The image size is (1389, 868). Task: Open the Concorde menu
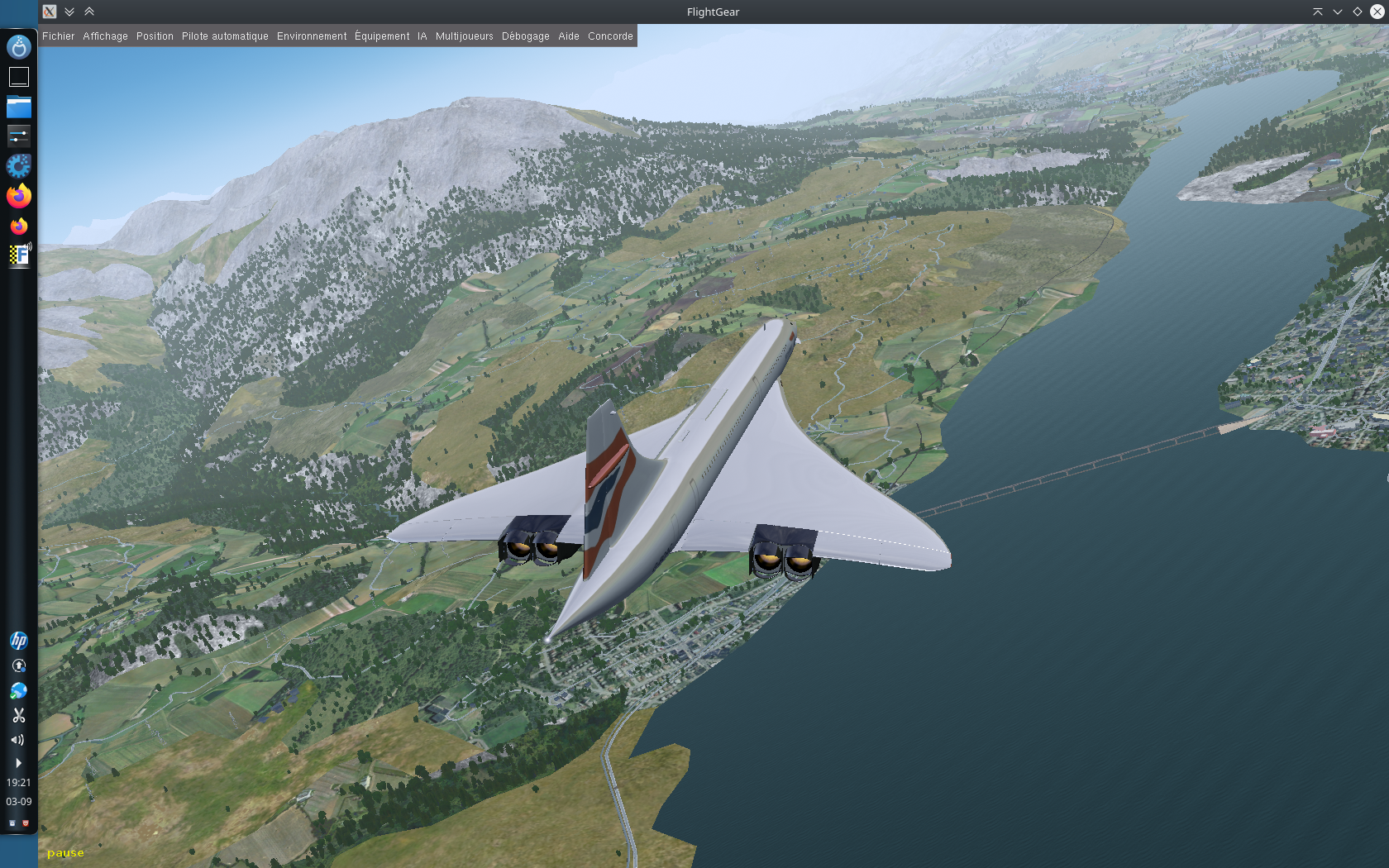coord(610,36)
